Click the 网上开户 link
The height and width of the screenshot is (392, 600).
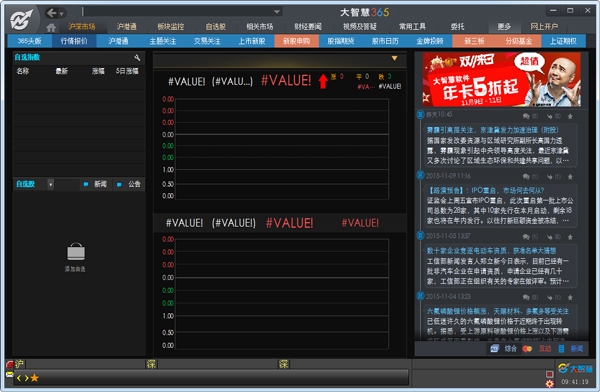(x=544, y=26)
